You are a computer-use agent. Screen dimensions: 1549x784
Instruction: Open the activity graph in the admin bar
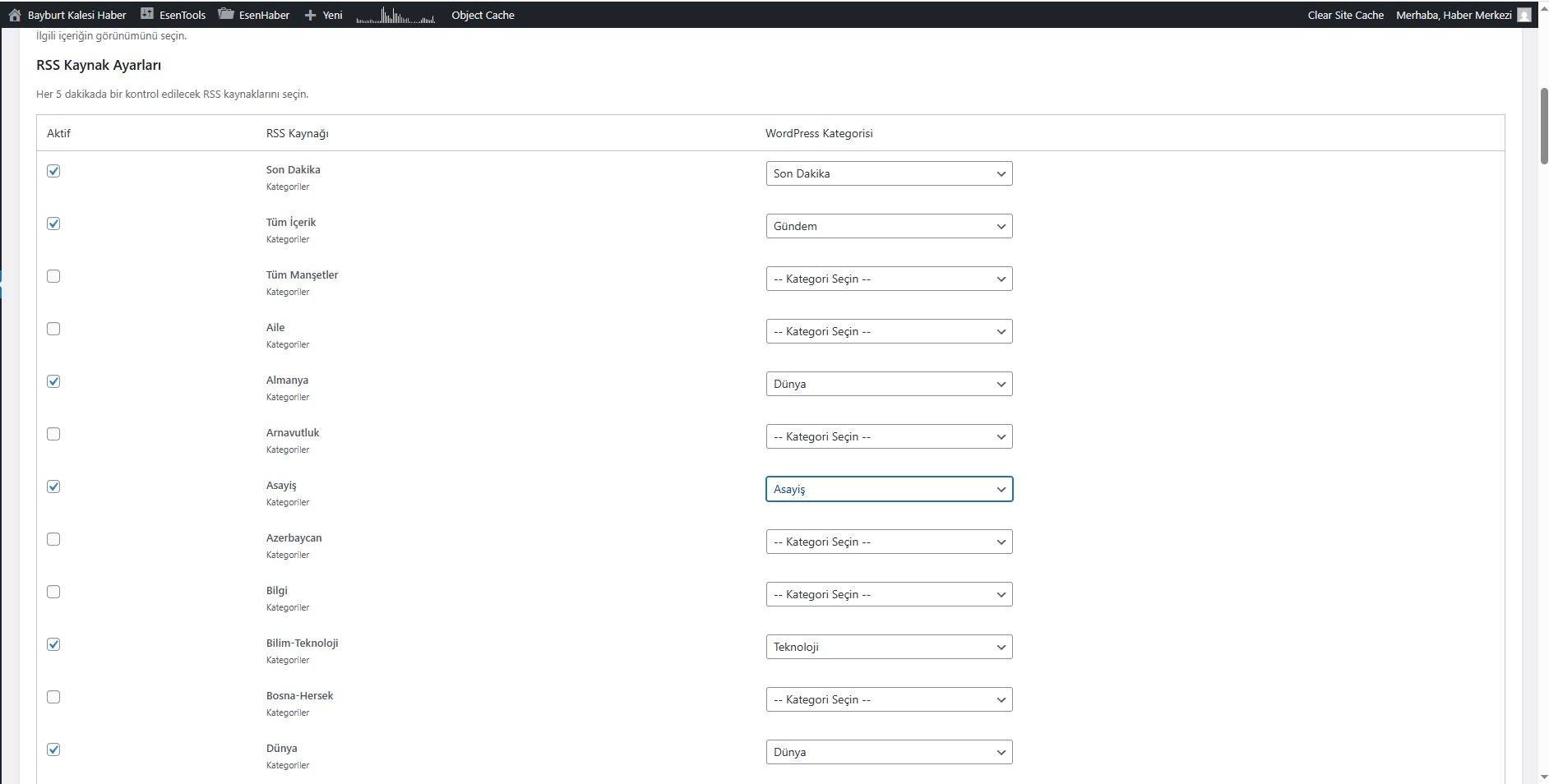[395, 15]
